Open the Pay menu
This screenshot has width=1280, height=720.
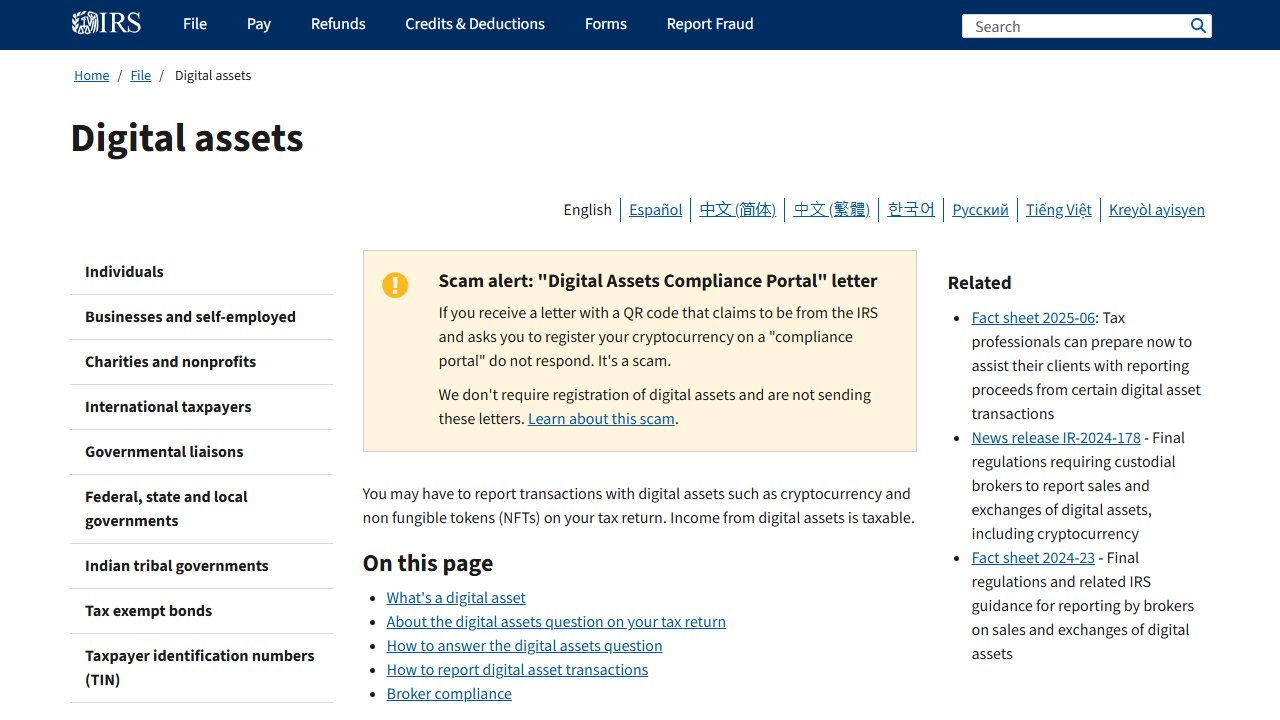pyautogui.click(x=259, y=24)
